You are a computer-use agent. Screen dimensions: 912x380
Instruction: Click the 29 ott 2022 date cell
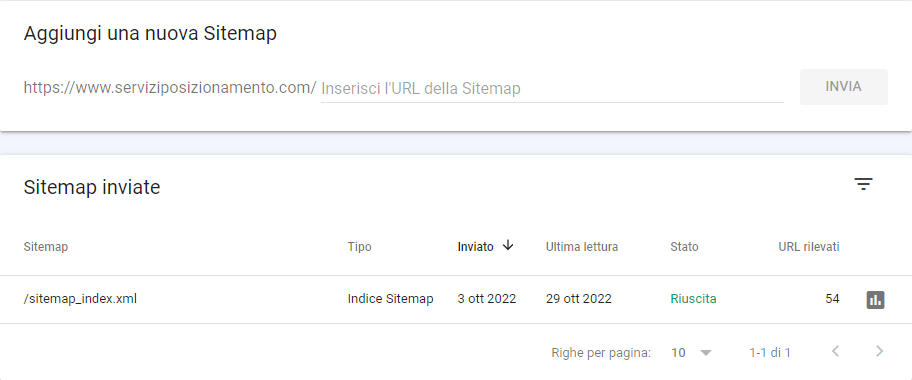point(579,299)
